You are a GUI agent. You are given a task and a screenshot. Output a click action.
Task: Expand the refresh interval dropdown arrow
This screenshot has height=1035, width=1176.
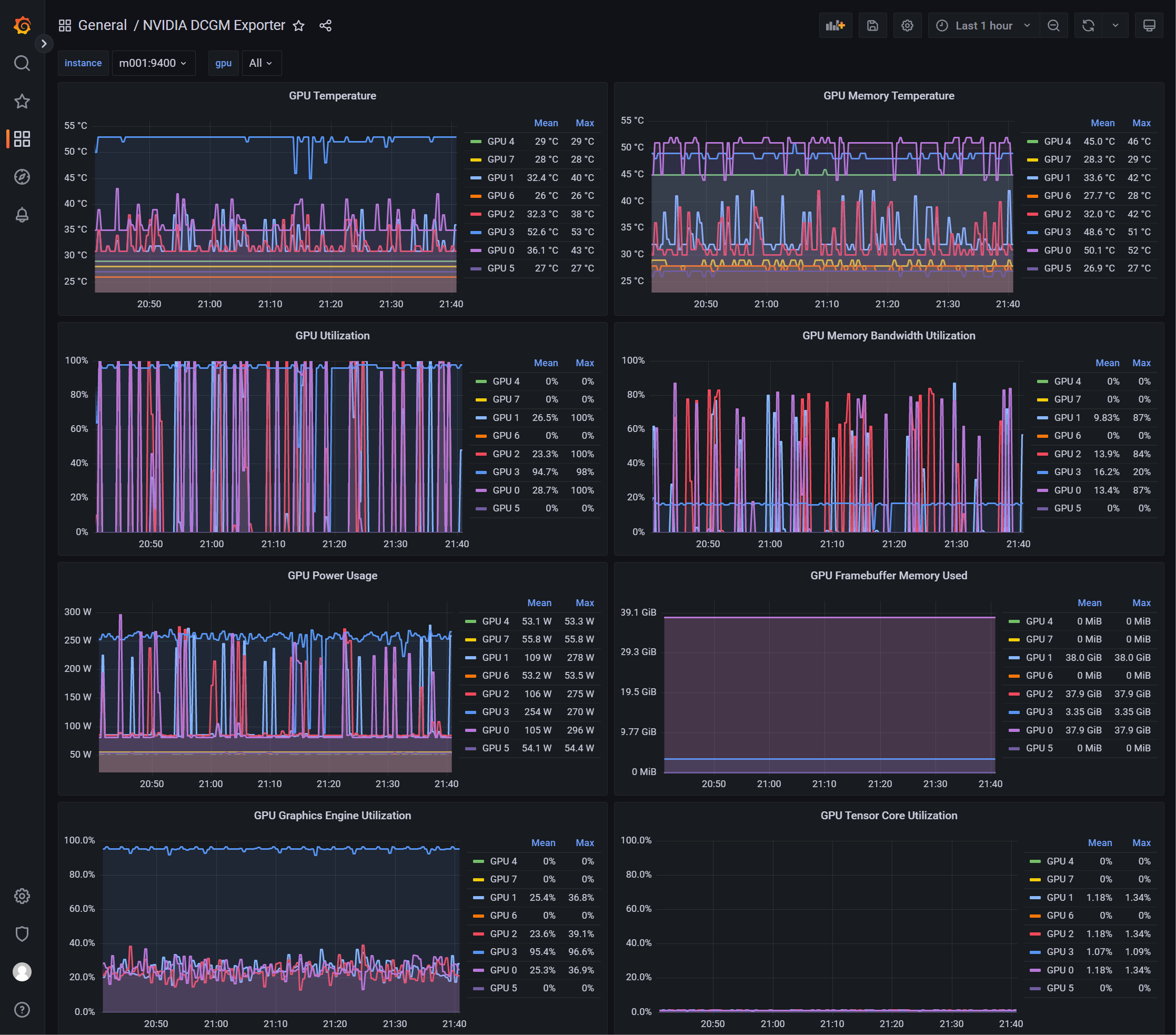[1115, 25]
